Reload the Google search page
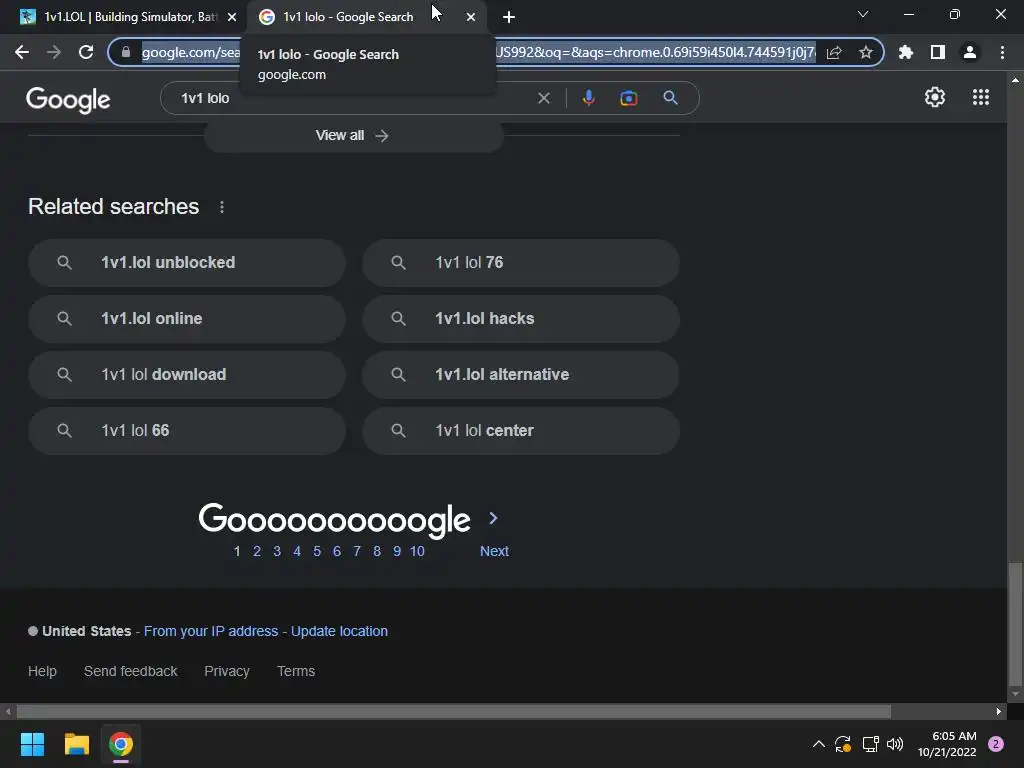 click(86, 52)
